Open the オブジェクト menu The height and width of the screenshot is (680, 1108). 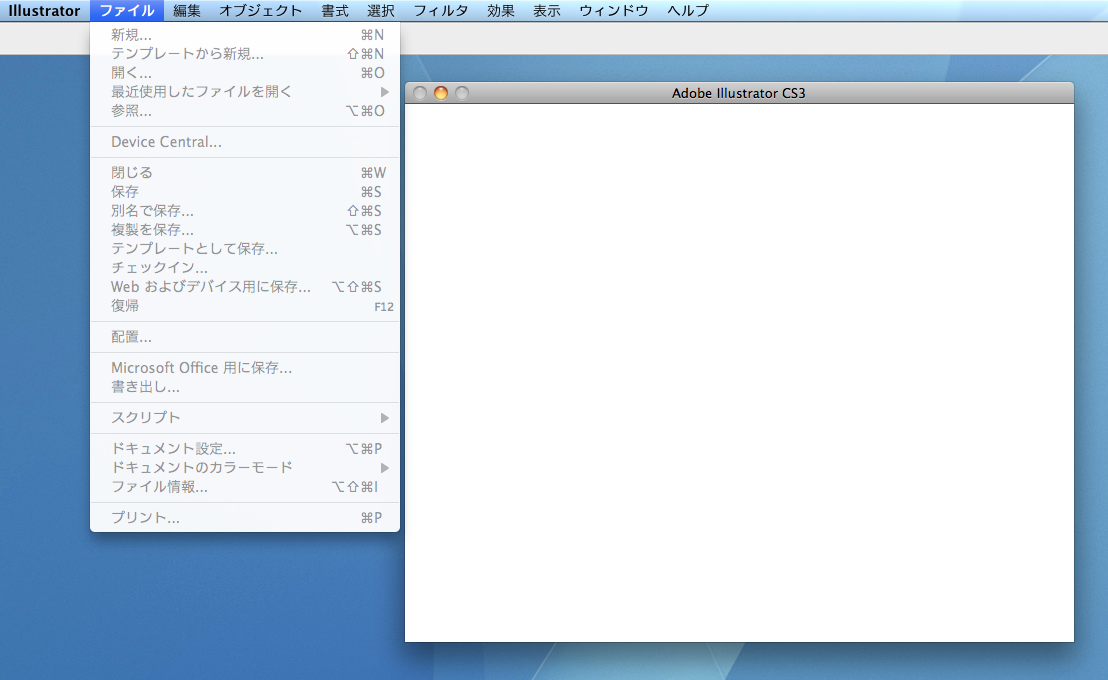point(260,11)
